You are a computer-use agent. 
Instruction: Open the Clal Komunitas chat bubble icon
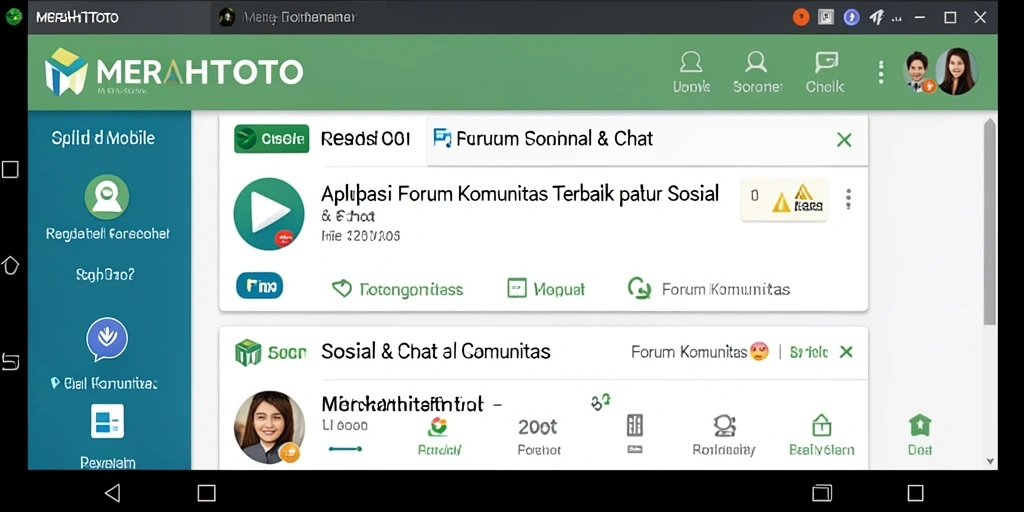pos(107,340)
